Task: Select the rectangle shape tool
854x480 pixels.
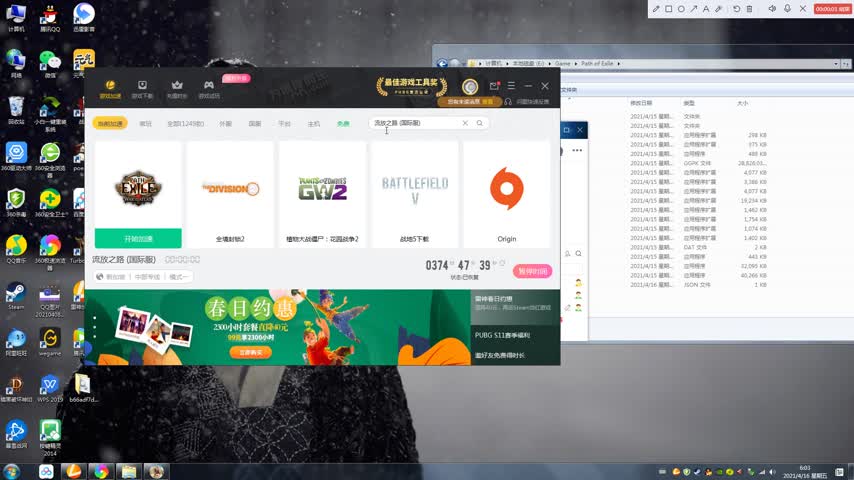Action: [x=668, y=9]
